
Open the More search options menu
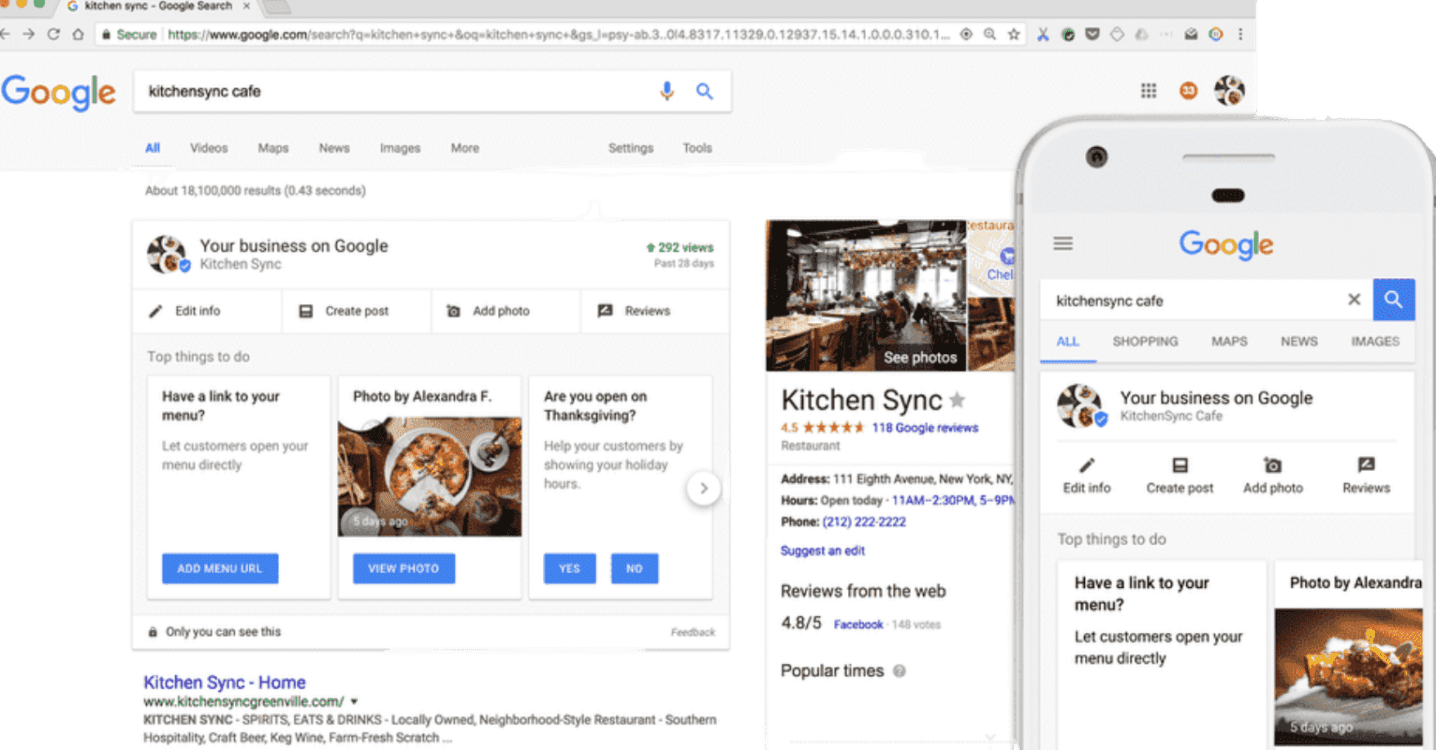[464, 148]
